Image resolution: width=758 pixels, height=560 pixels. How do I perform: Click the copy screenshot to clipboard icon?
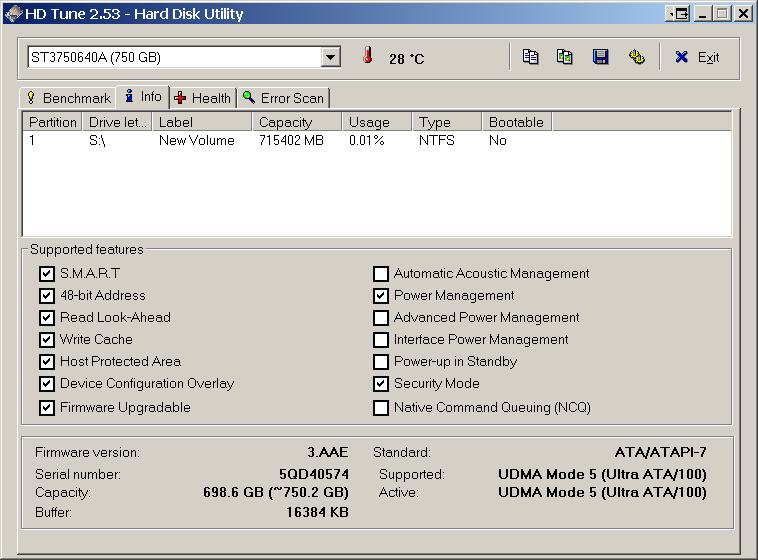pyautogui.click(x=565, y=57)
